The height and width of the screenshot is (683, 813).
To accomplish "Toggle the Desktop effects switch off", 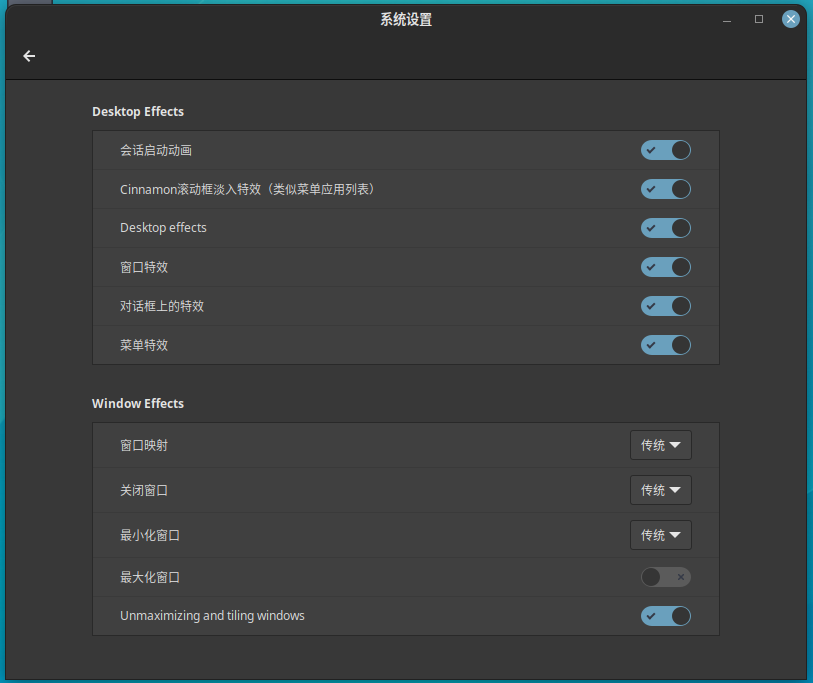I will tap(666, 228).
